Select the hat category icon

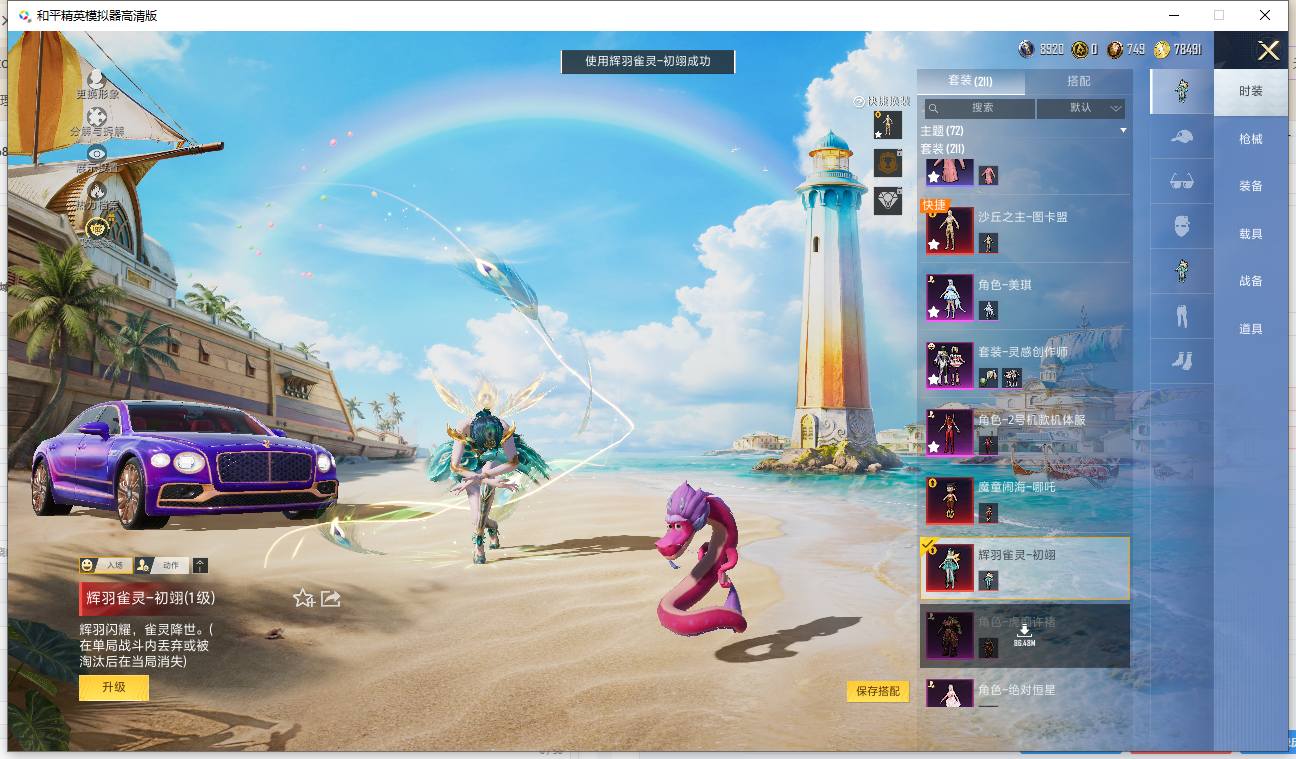tap(1181, 137)
